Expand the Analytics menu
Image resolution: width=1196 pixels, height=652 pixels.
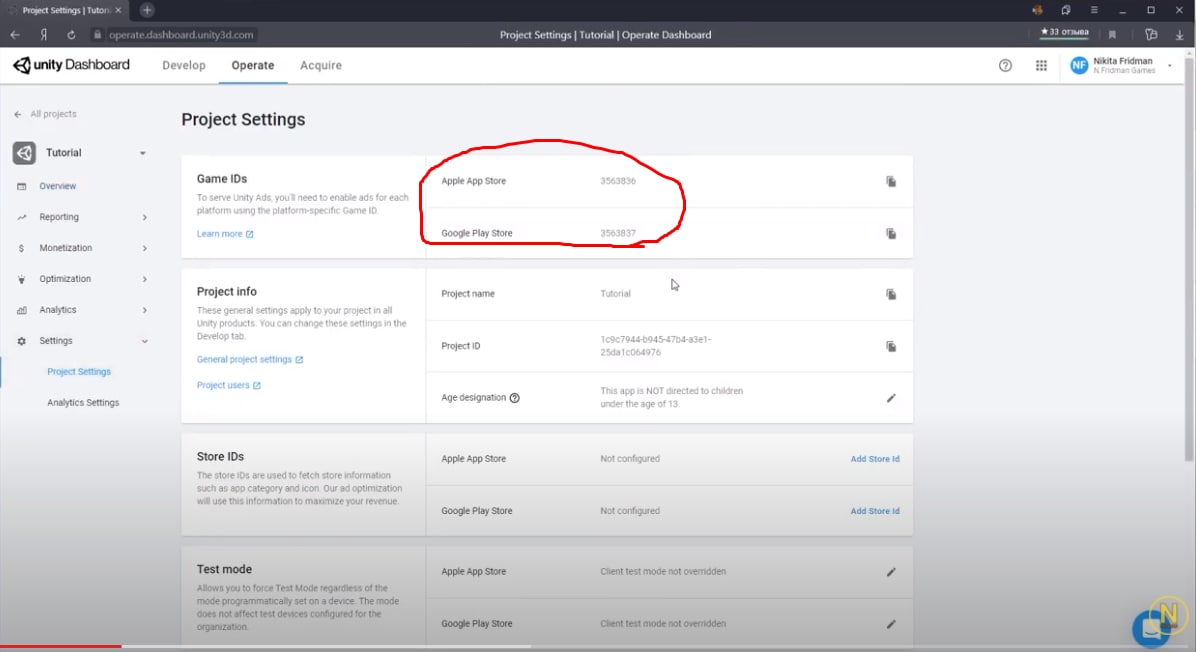[144, 310]
